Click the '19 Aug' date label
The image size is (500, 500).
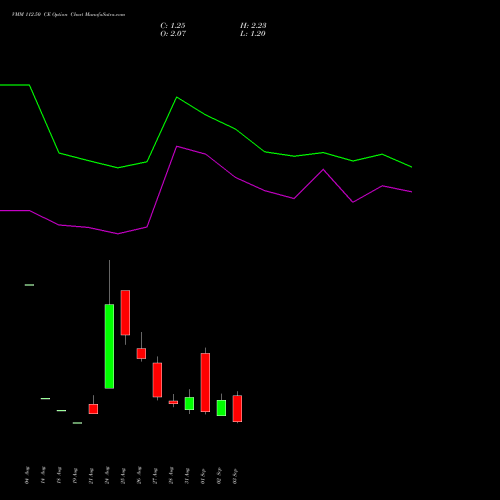(x=75, y=475)
